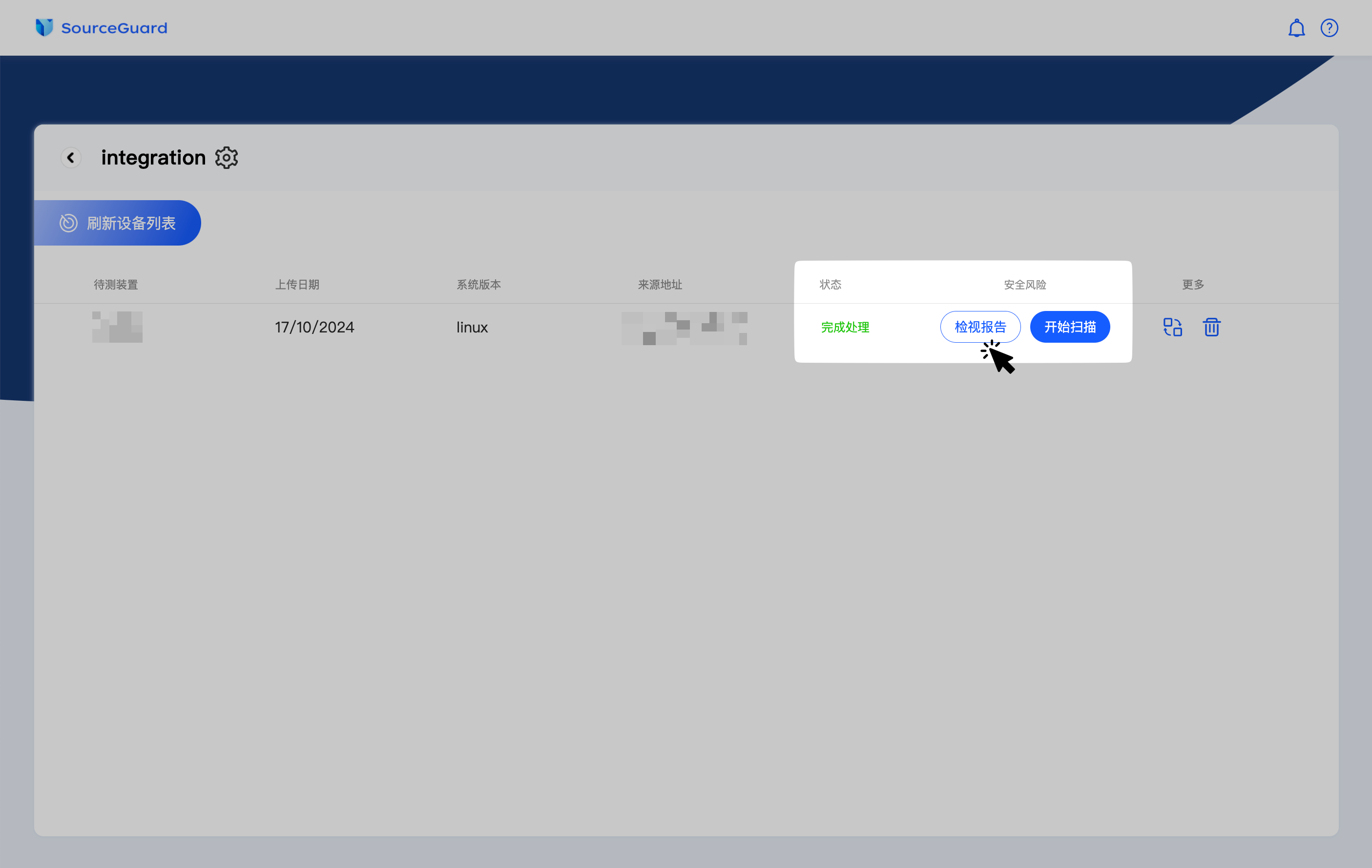This screenshot has height=868, width=1372.
Task: Click the 上传日期 column header
Action: coord(297,285)
